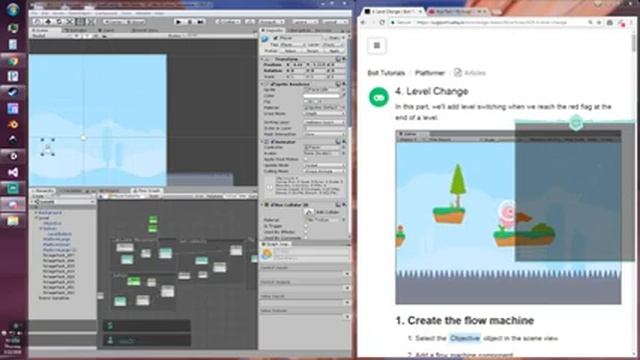
Task: Open the Draw Mode dropdown
Action: pyautogui.click(x=324, y=114)
